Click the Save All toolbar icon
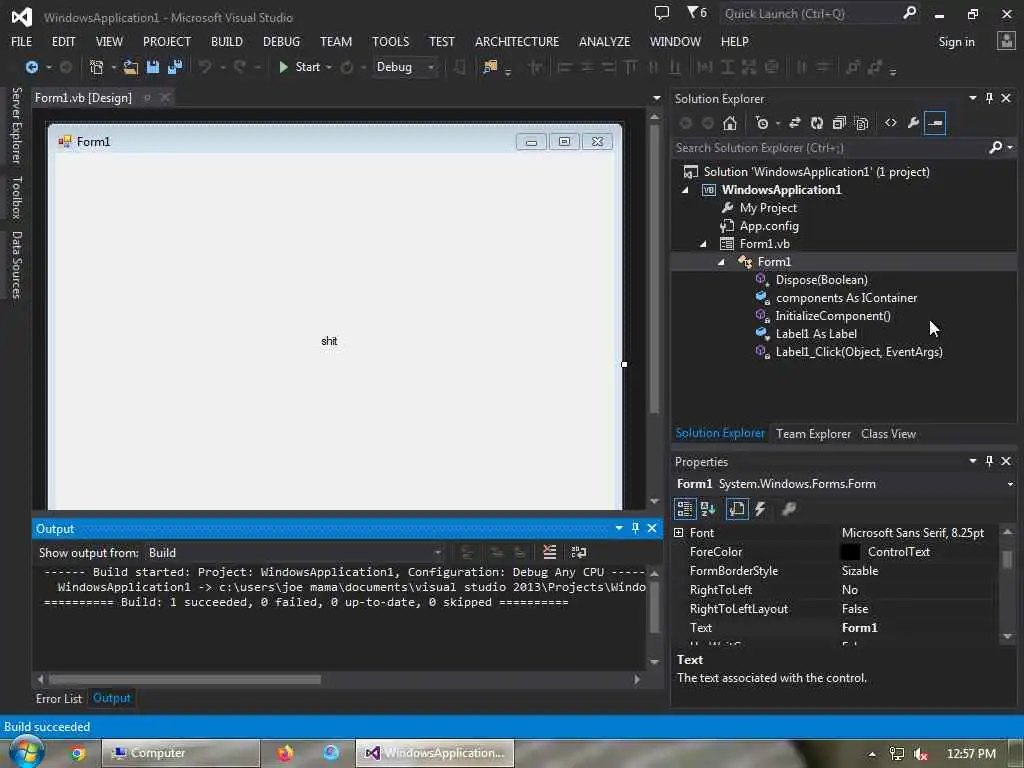 pyautogui.click(x=175, y=67)
